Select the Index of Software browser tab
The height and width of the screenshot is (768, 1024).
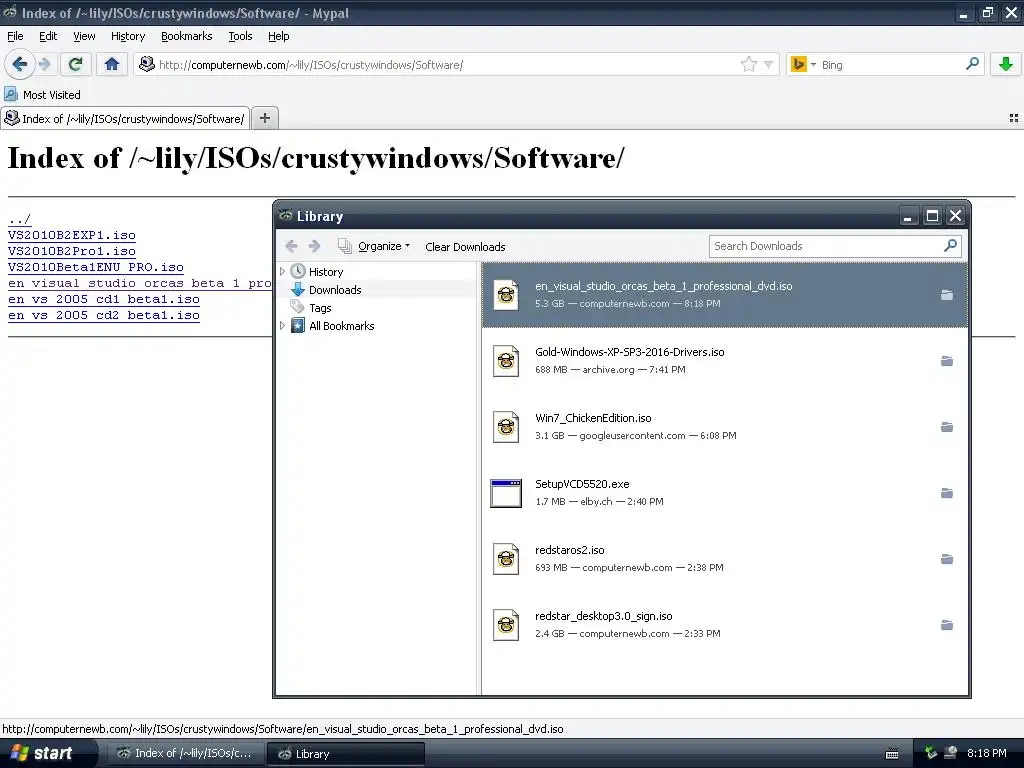(x=125, y=118)
